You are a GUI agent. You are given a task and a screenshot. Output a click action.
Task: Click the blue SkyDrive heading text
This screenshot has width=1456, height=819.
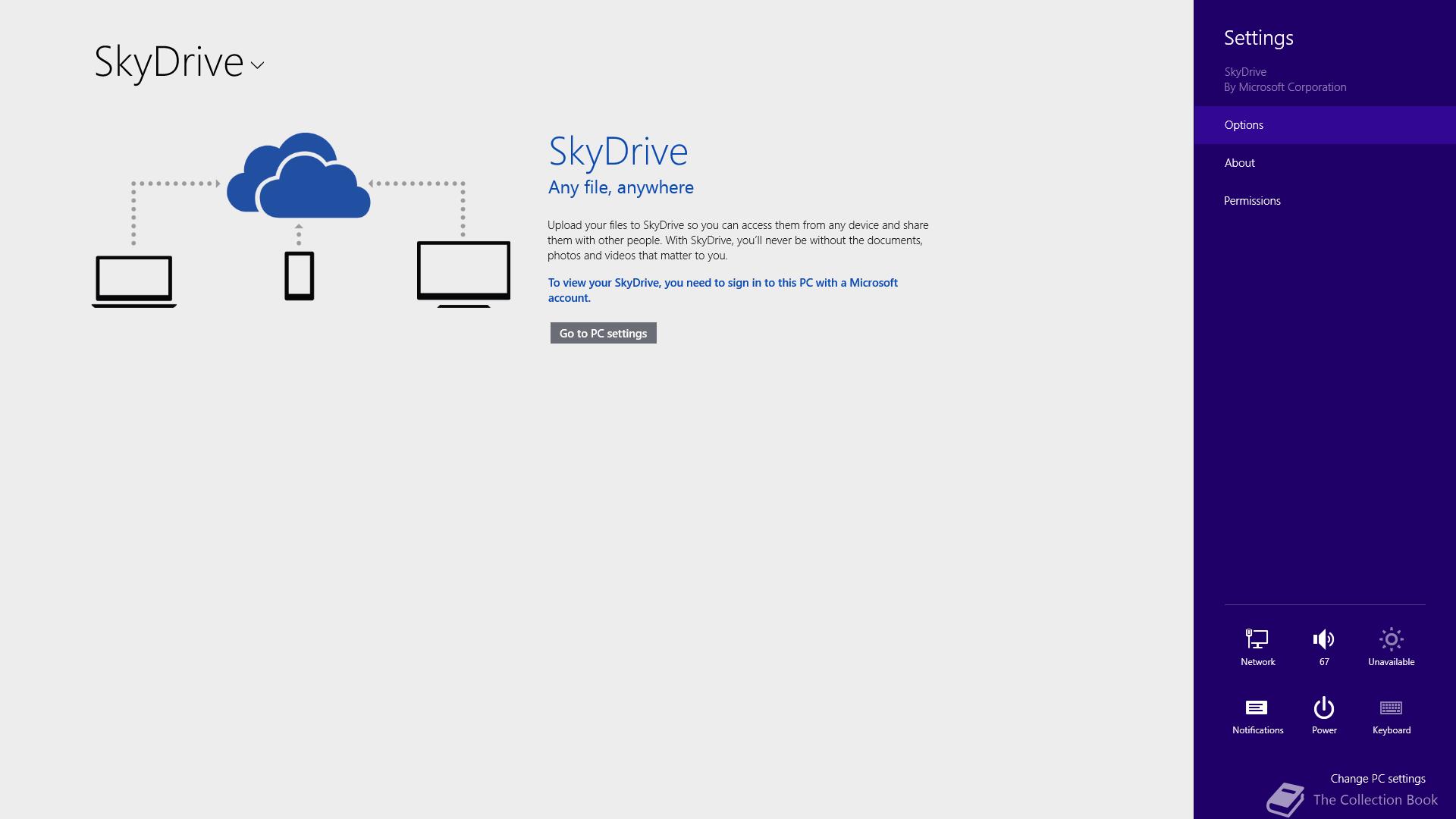click(x=618, y=152)
